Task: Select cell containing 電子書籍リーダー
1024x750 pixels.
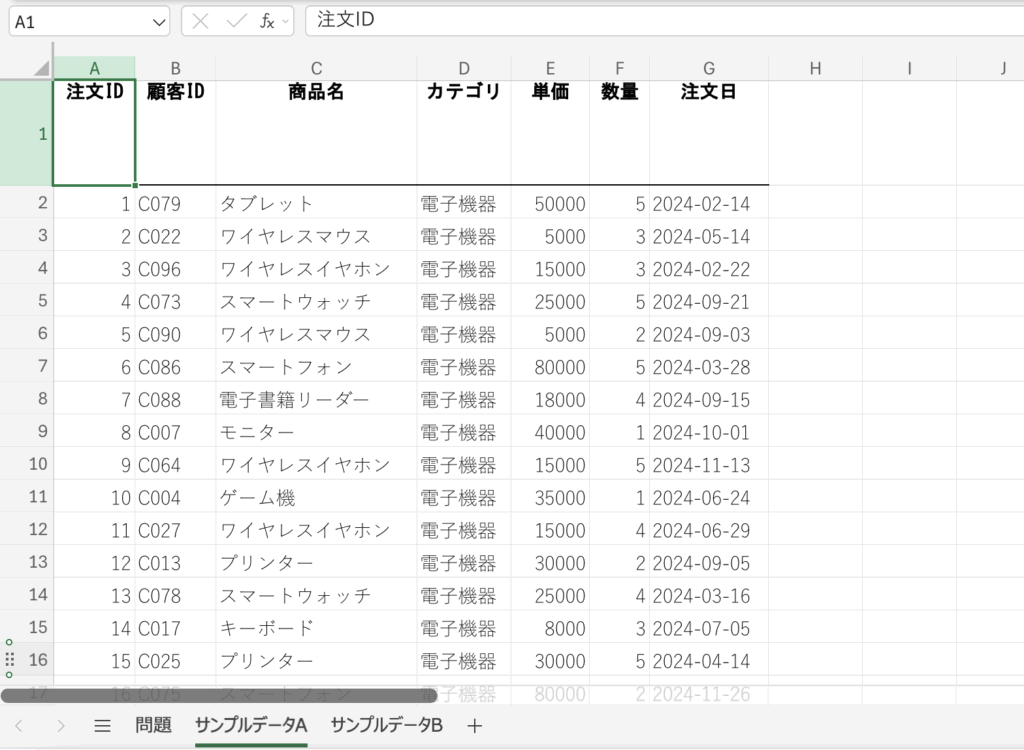Action: tap(316, 400)
